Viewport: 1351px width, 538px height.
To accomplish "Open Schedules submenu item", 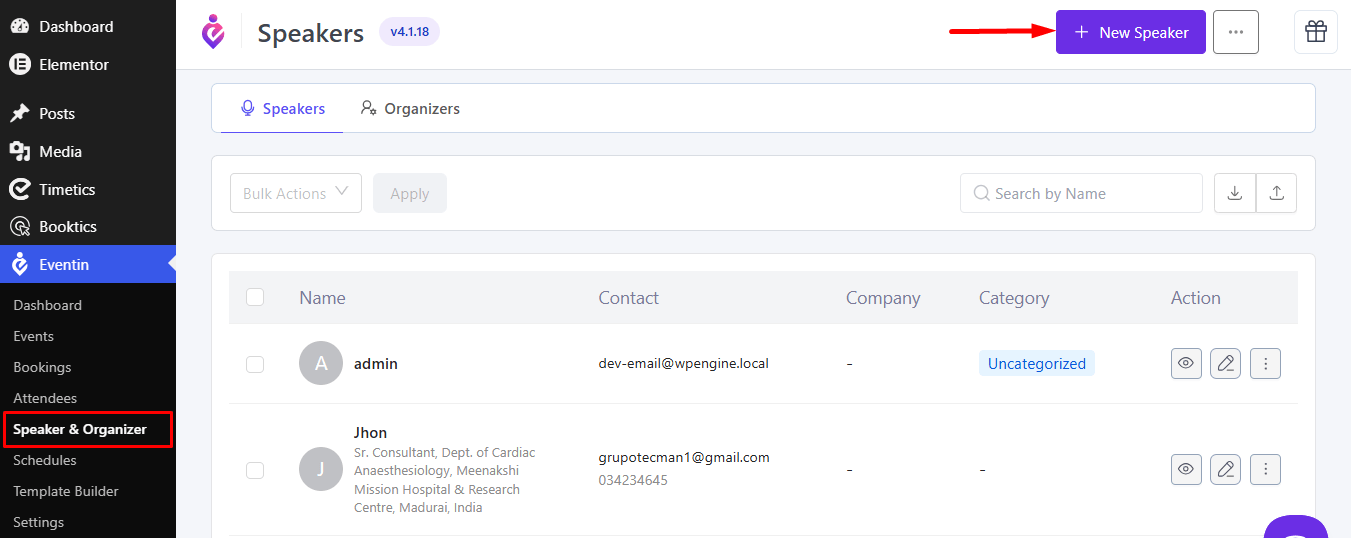I will point(45,460).
